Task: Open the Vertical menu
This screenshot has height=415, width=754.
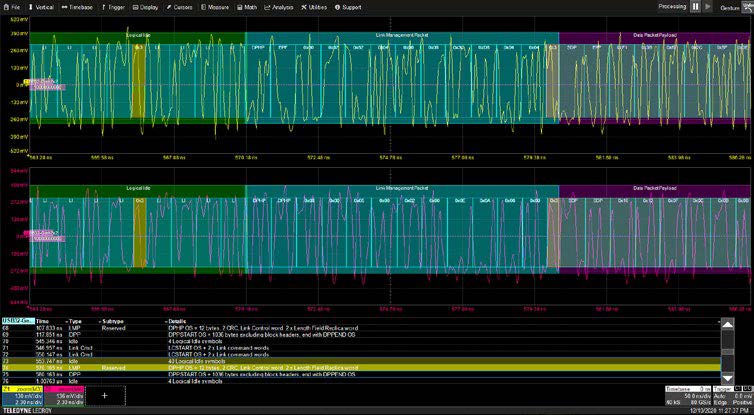Action: tap(42, 6)
